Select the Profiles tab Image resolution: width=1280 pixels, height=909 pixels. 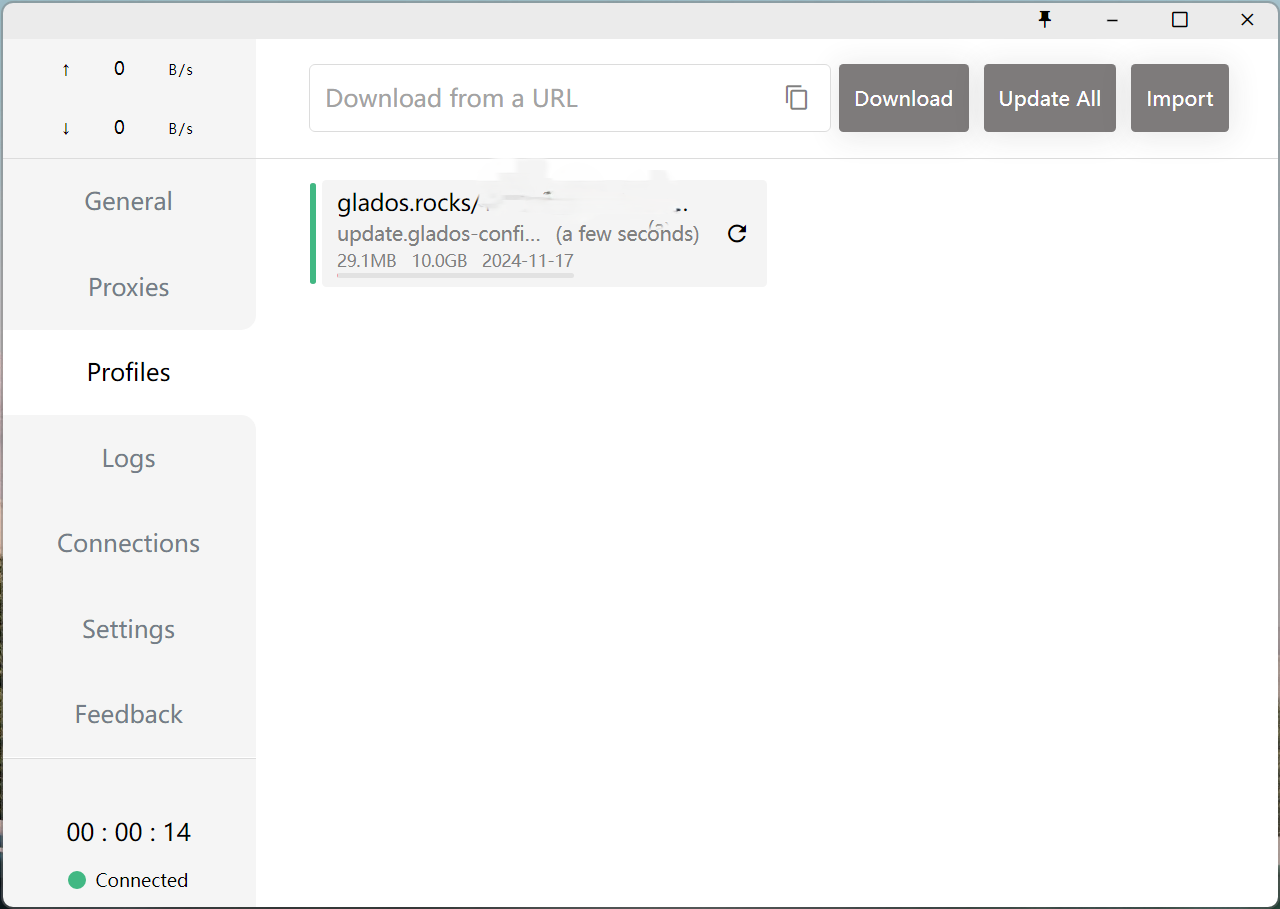click(128, 372)
